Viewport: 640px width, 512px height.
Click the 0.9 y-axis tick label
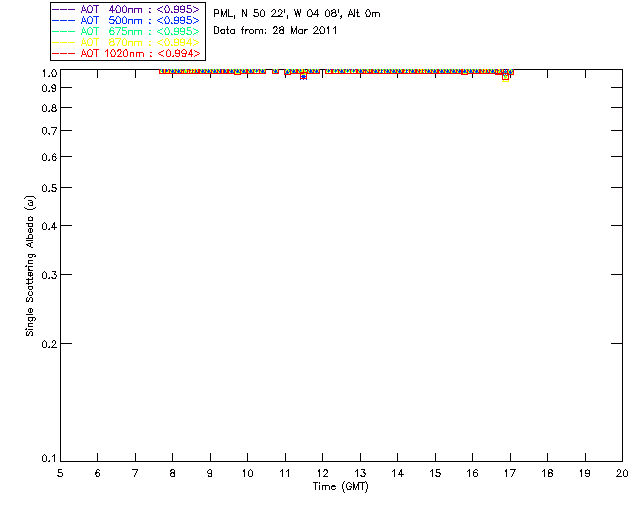click(x=49, y=88)
